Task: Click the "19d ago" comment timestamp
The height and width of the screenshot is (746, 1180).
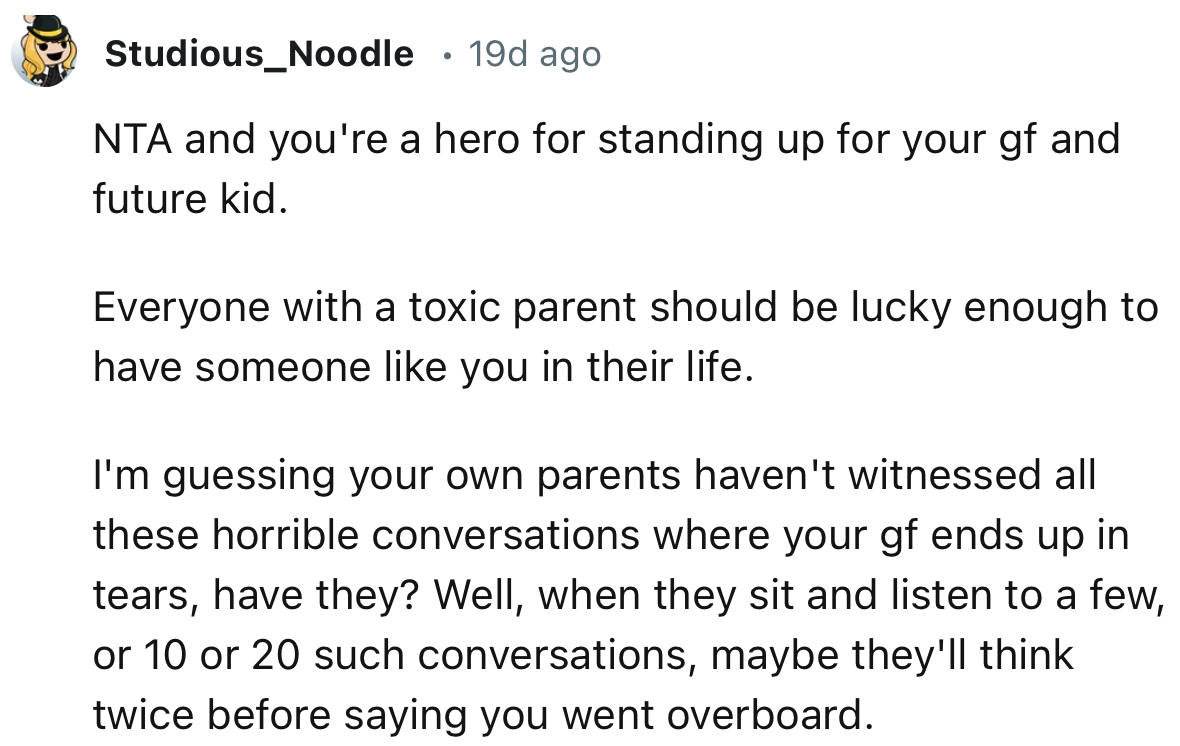Action: [535, 54]
